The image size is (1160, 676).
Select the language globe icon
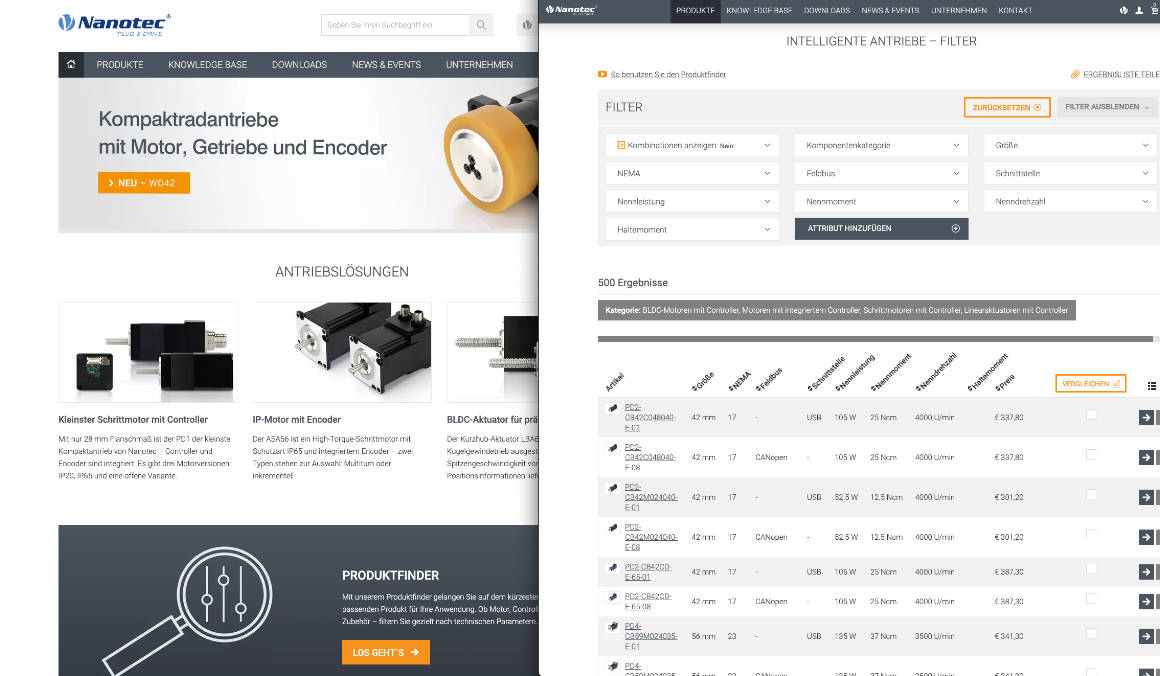coord(1124,10)
